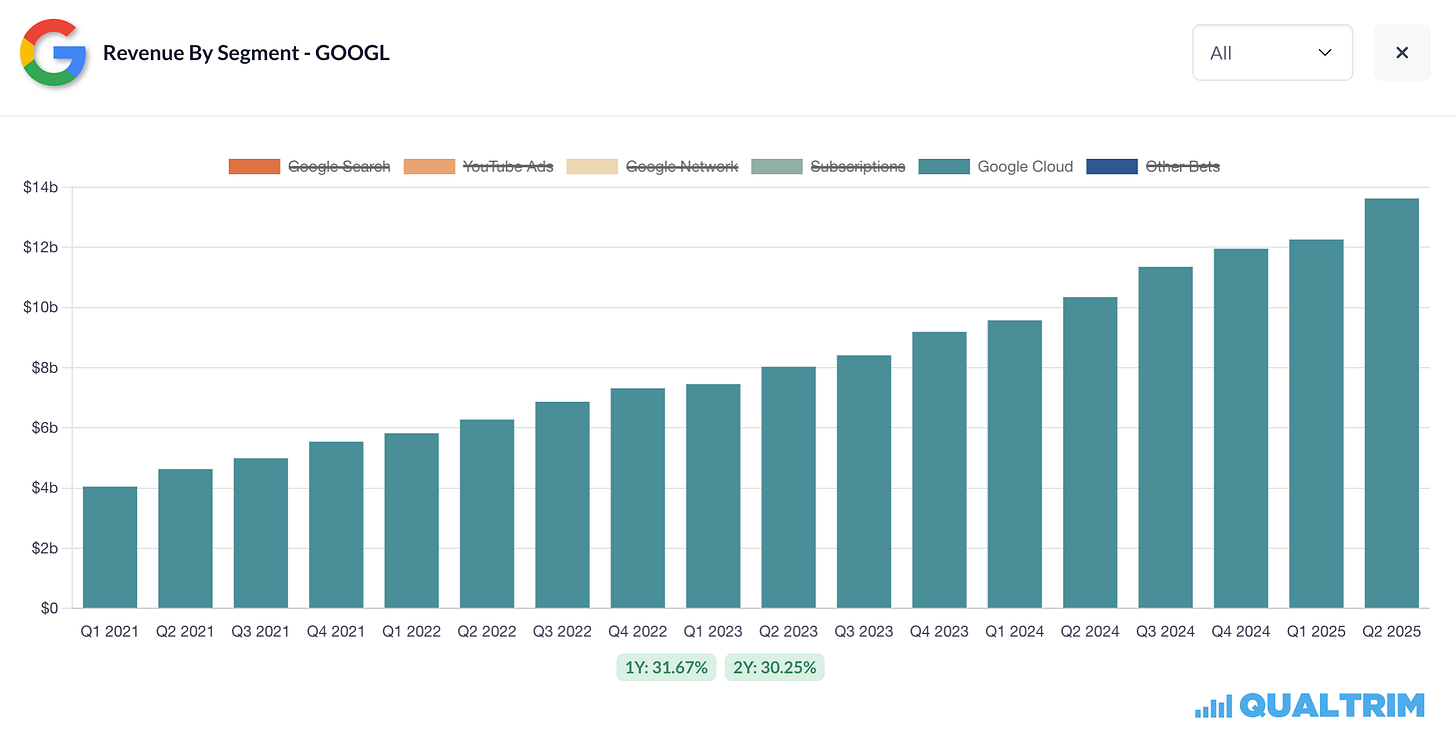1456x729 pixels.
Task: Click the Q2 2022 bar
Action: tap(487, 514)
